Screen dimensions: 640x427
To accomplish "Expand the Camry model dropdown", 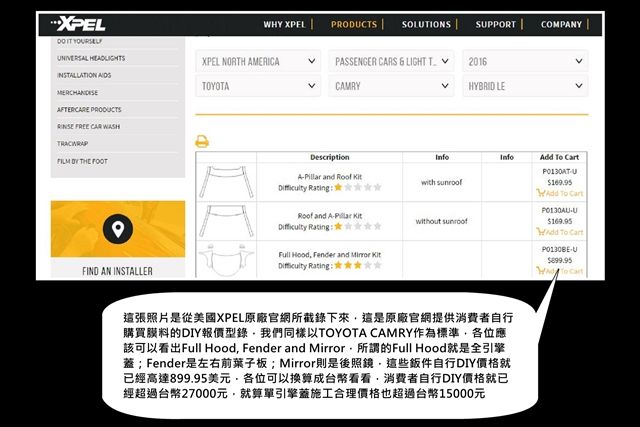I will point(391,86).
